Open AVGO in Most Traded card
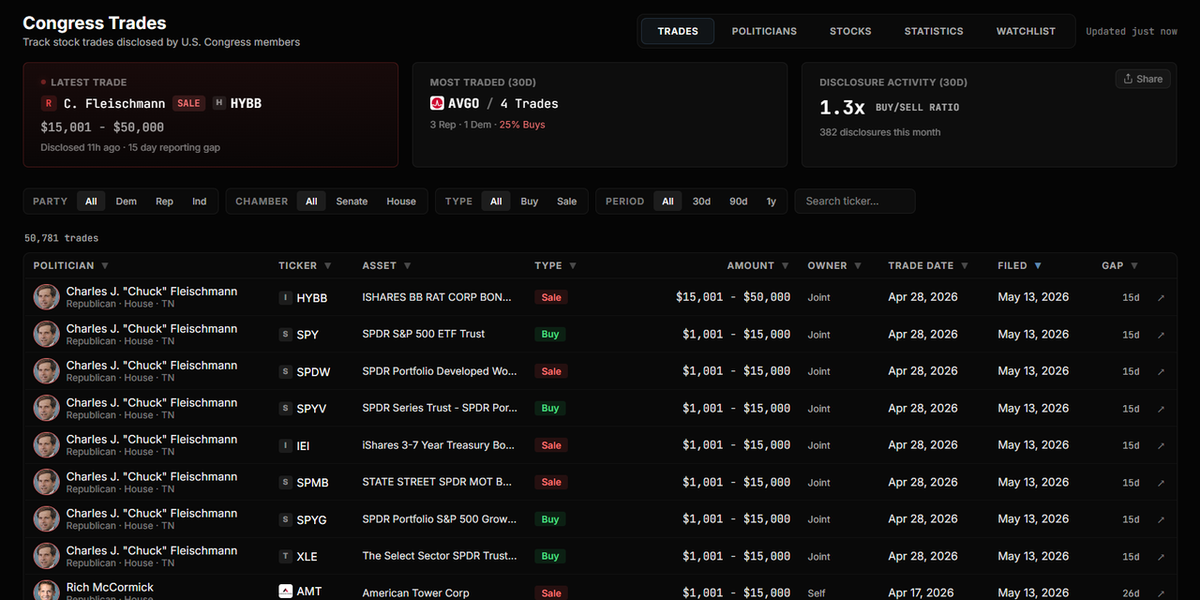 [x=466, y=103]
